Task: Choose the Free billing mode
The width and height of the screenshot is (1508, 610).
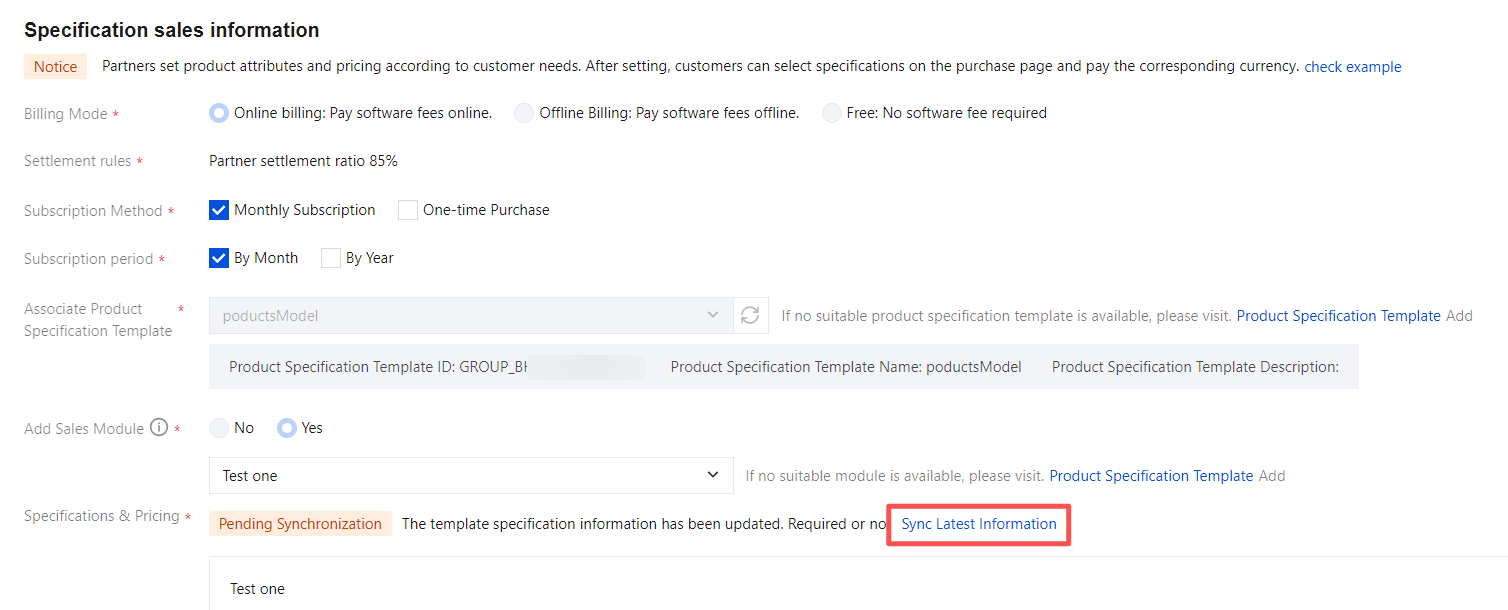Action: [831, 113]
